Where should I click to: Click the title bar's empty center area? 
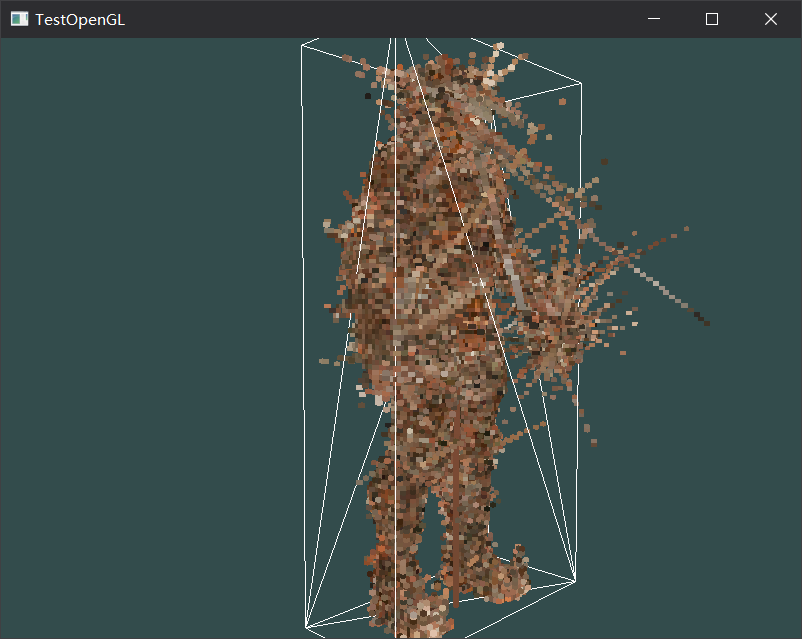pyautogui.click(x=400, y=18)
